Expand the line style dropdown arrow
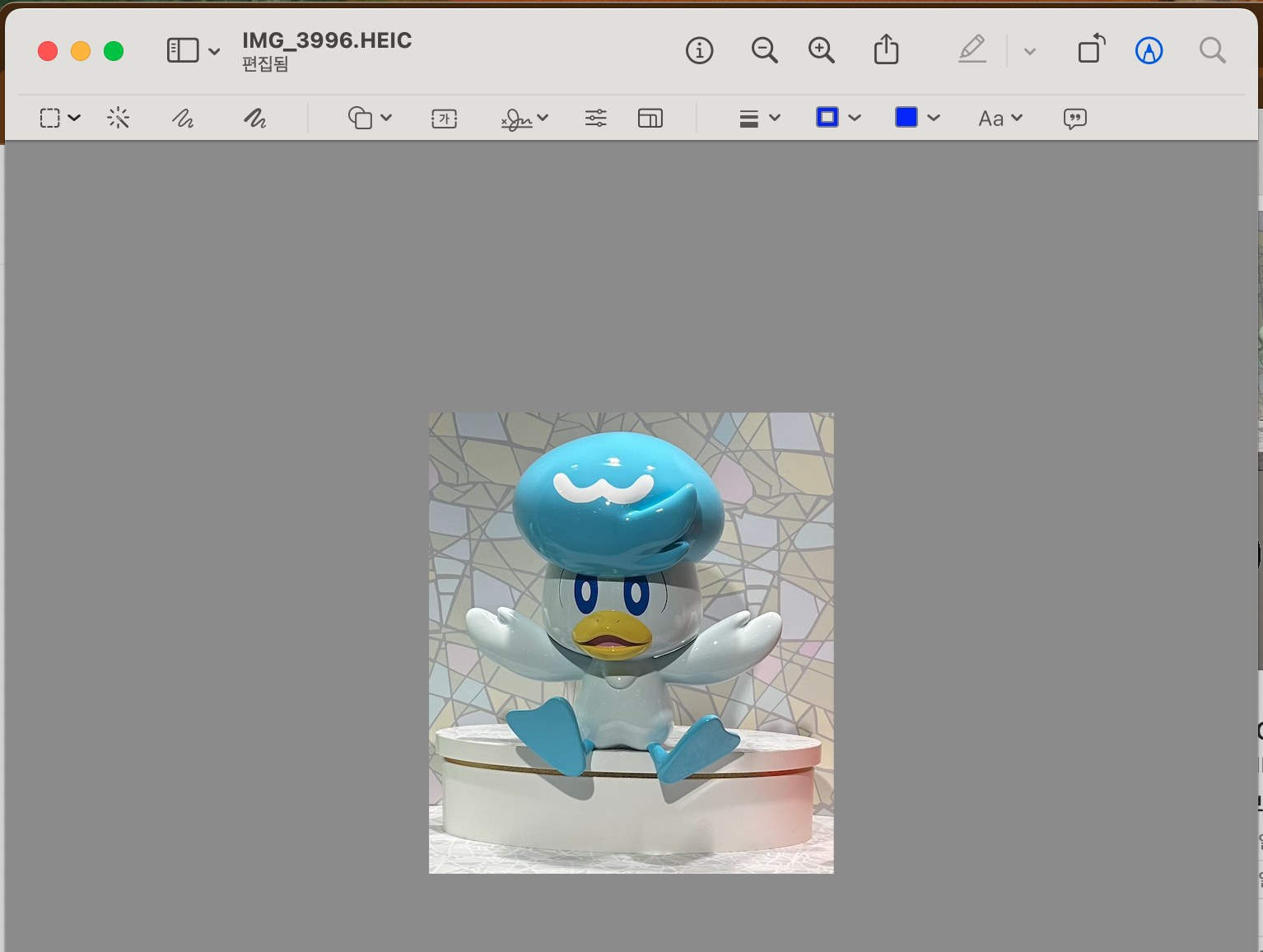This screenshot has width=1263, height=952. pos(775,118)
